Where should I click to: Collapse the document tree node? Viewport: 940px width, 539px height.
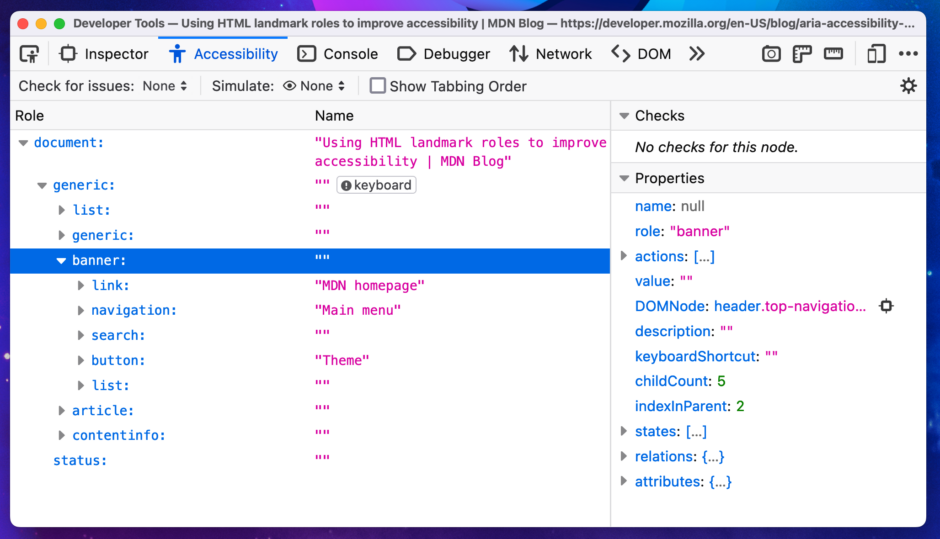(23, 143)
